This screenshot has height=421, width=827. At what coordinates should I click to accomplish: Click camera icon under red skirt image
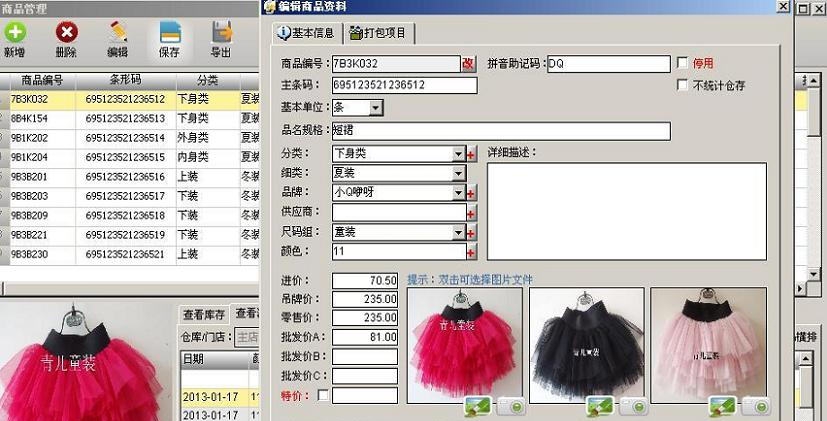510,406
